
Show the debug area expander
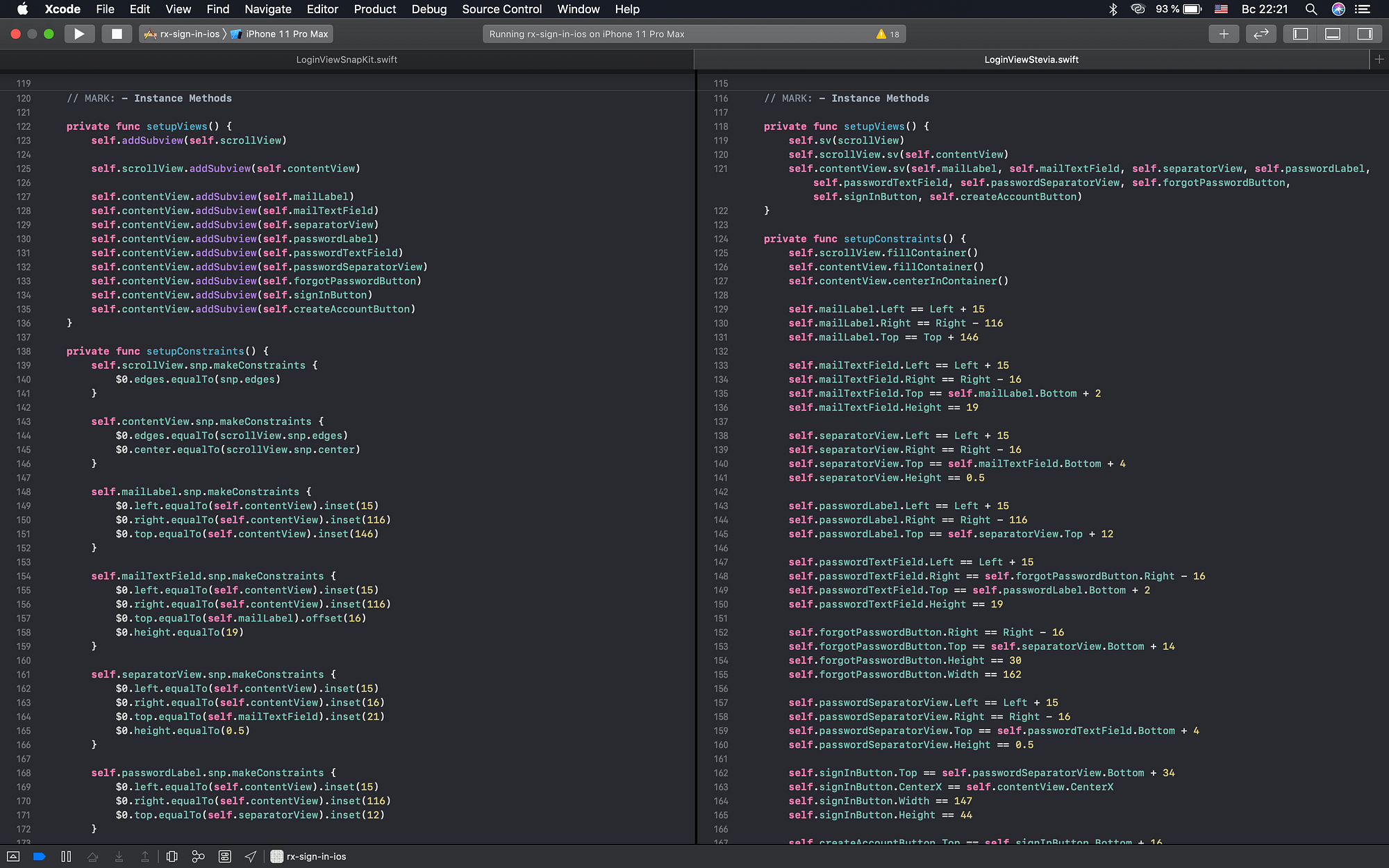13,856
